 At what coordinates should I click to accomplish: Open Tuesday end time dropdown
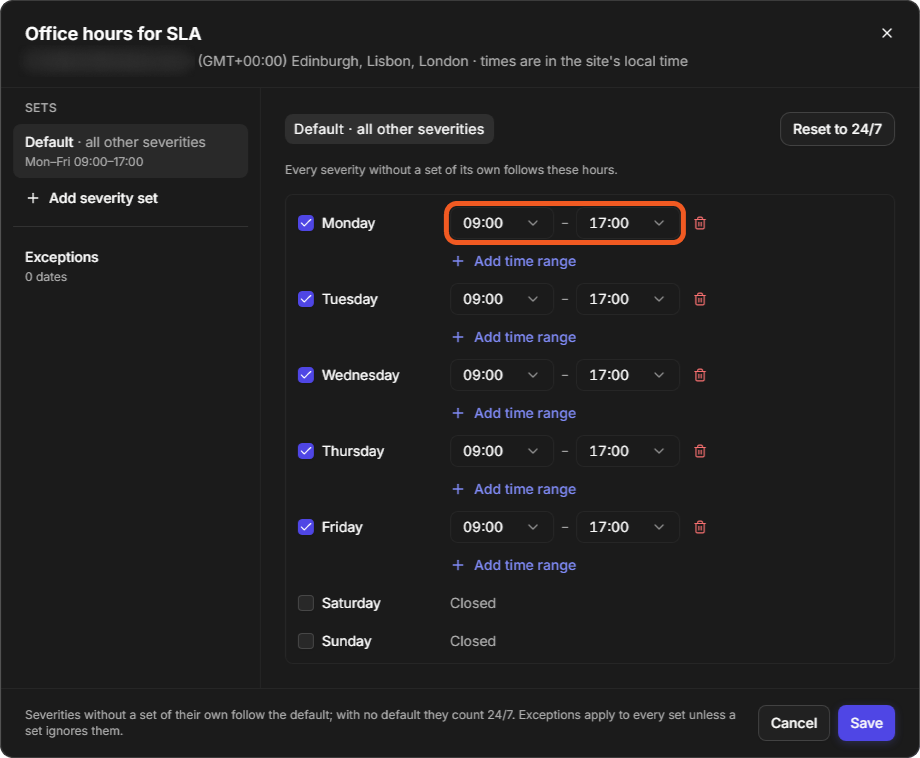628,299
